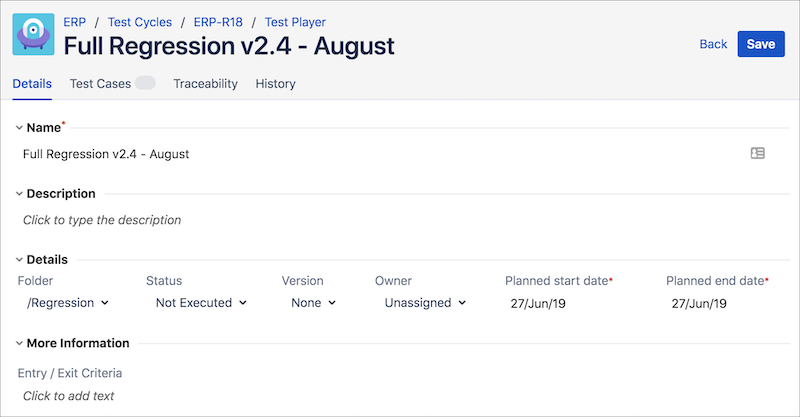Switch to the Traceability tab
This screenshot has width=800, height=417.
(205, 84)
